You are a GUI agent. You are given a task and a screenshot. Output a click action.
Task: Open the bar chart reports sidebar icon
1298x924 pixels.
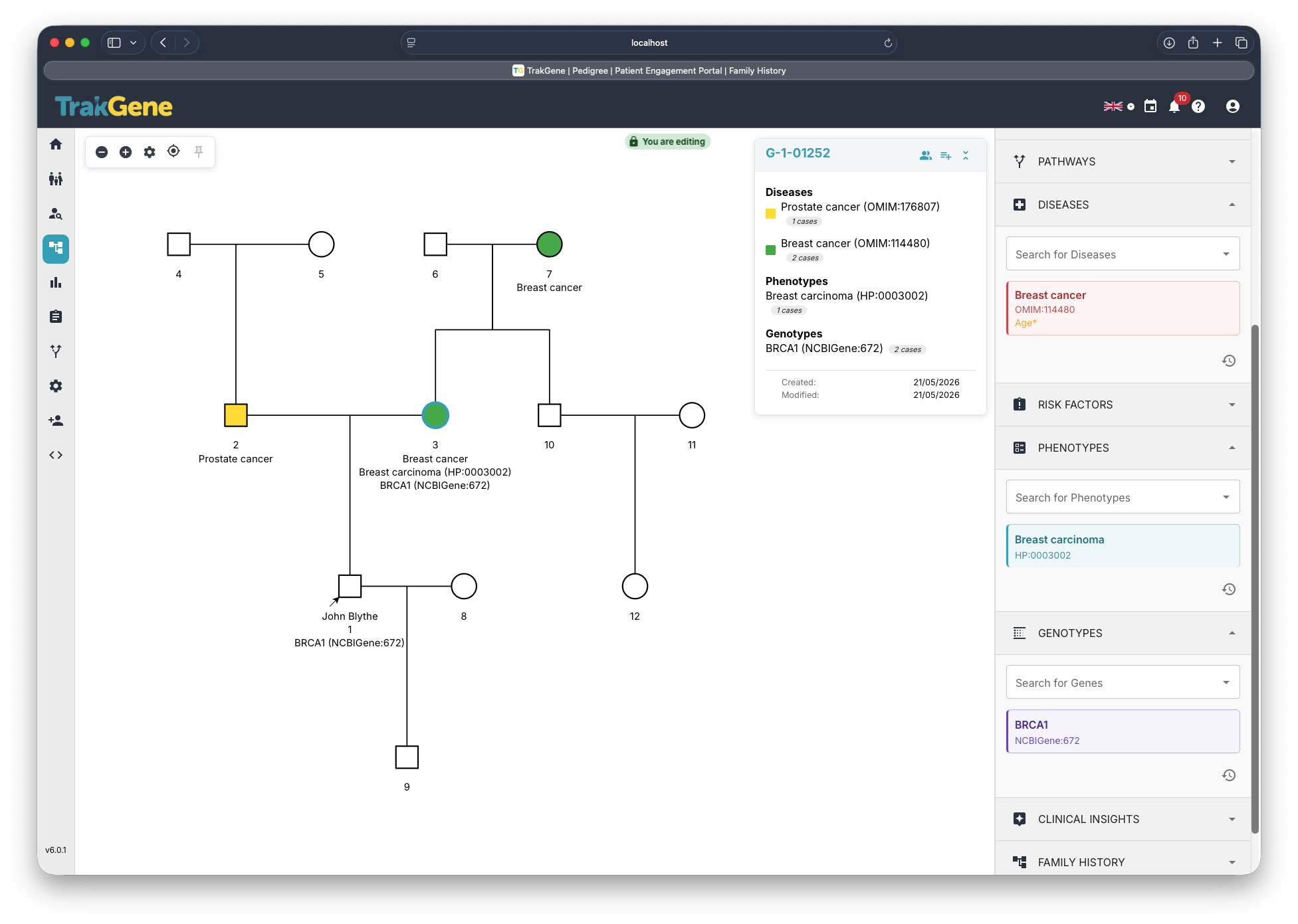56,282
